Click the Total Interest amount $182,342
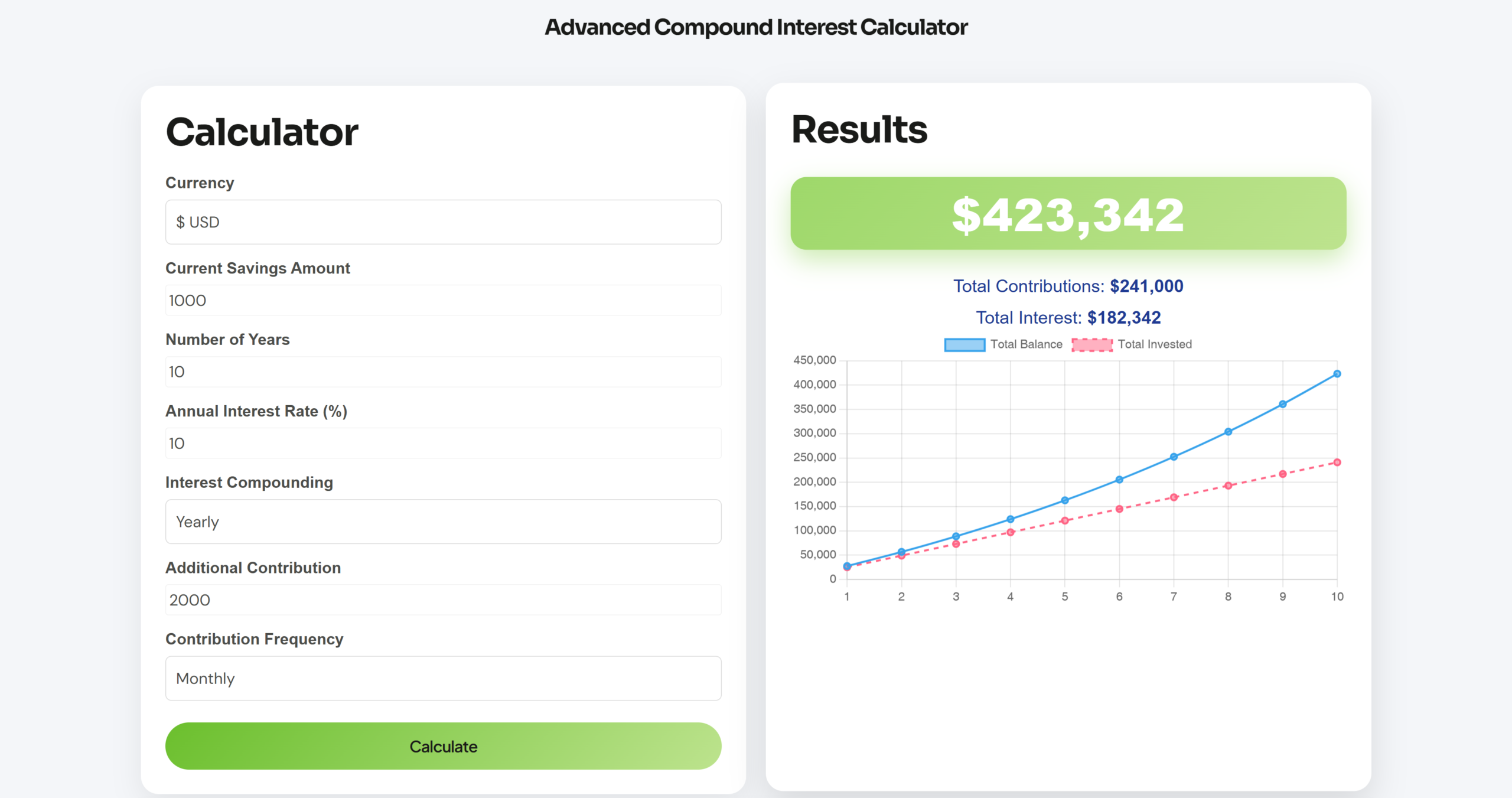 pos(1124,318)
